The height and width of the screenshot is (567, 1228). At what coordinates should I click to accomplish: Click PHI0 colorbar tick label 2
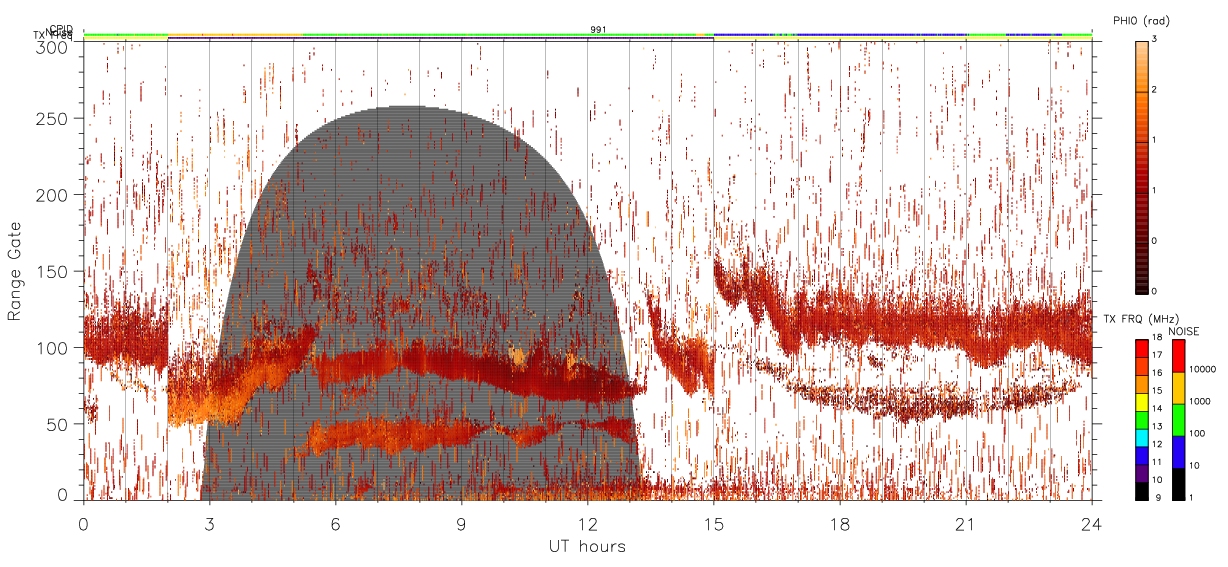[x=1155, y=90]
